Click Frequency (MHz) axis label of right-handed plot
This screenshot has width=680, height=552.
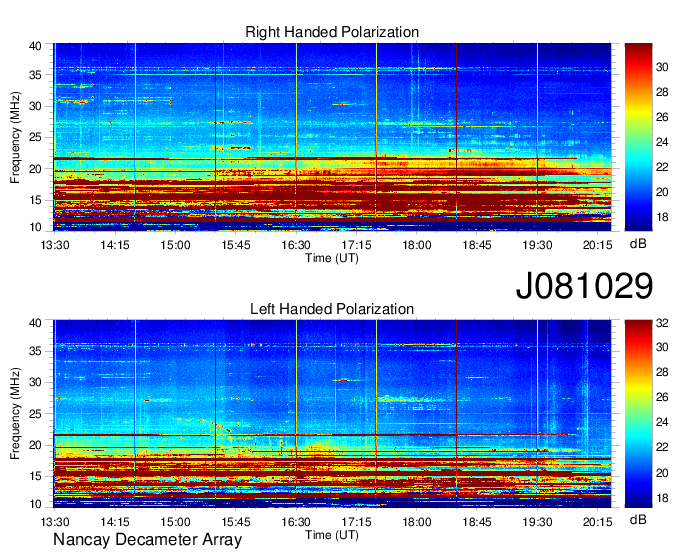15,137
